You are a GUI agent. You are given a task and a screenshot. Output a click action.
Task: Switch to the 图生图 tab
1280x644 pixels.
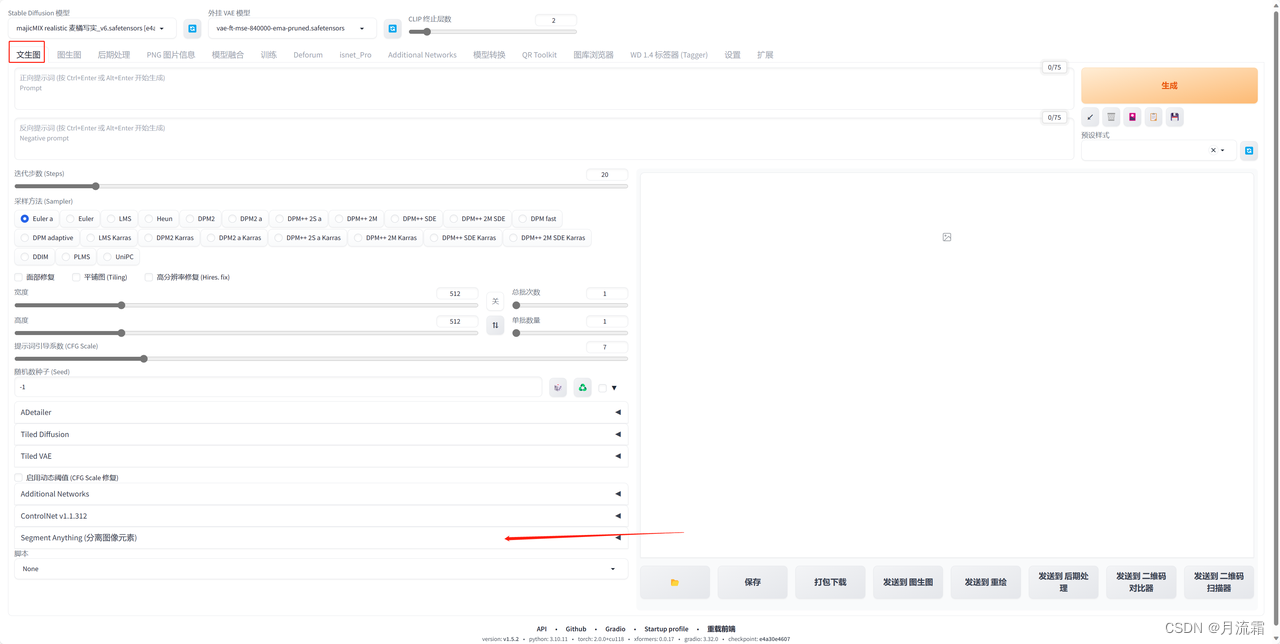[x=69, y=55]
